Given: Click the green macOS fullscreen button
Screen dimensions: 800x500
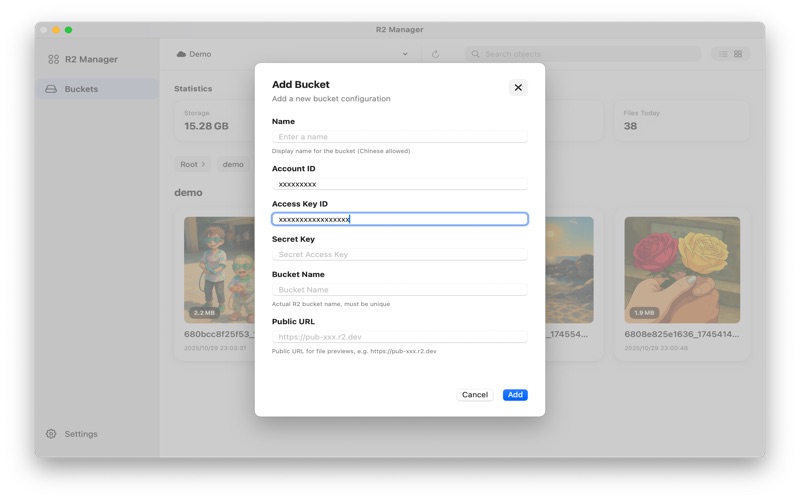Looking at the screenshot, I should pos(68,30).
